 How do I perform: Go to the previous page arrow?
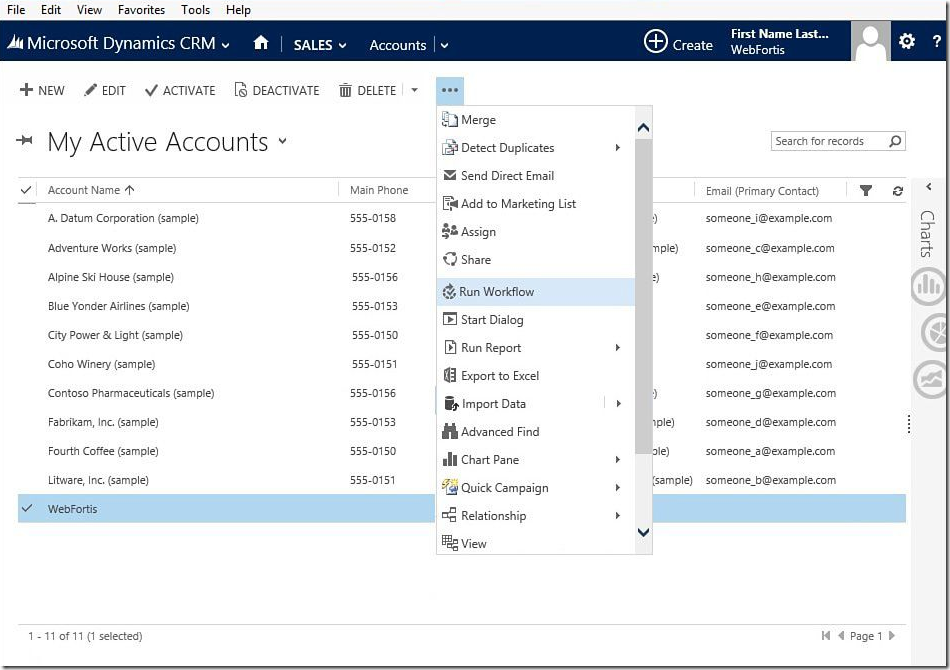[841, 635]
